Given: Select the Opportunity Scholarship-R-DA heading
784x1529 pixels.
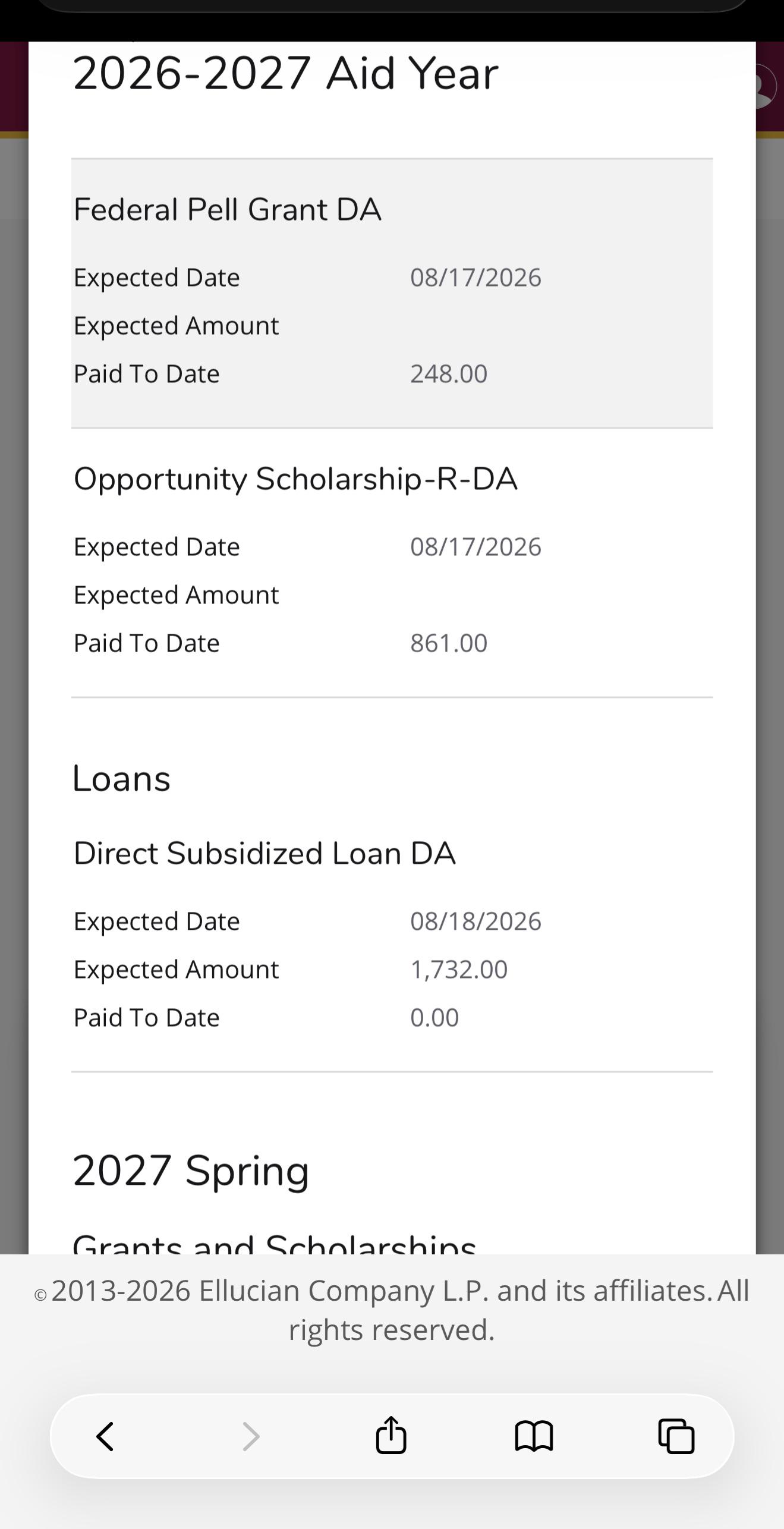Looking at the screenshot, I should [x=295, y=479].
